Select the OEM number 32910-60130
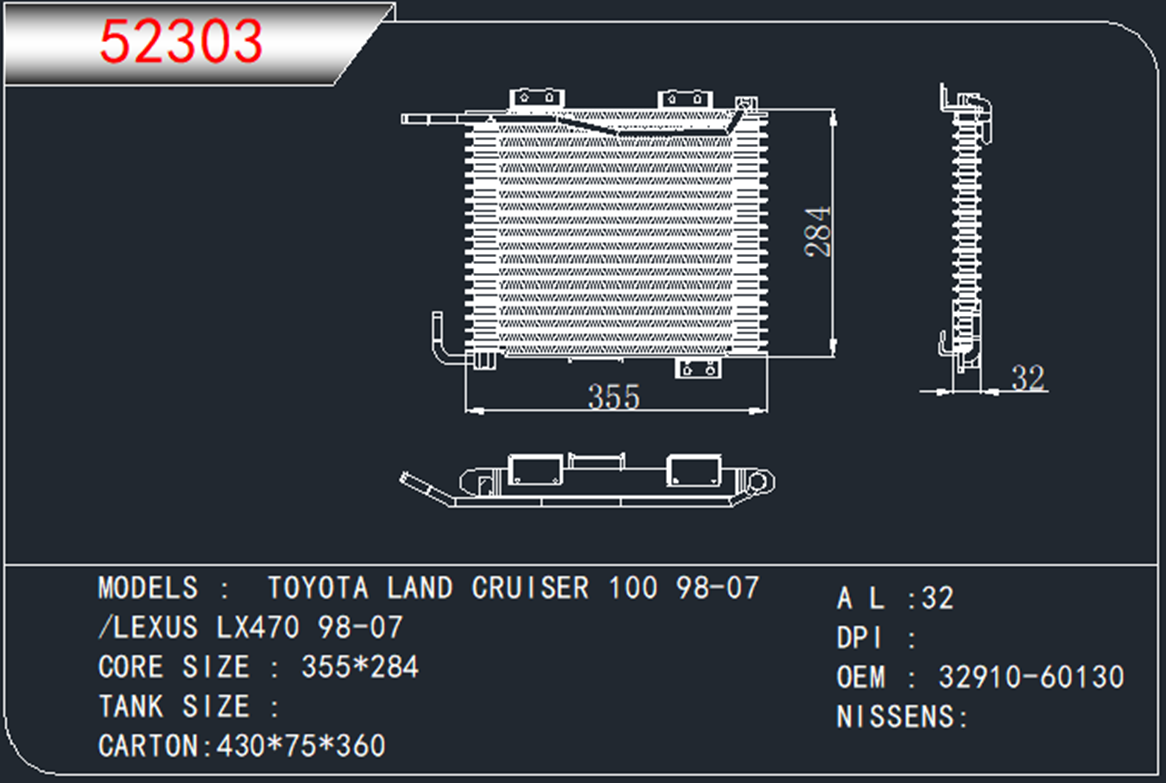The height and width of the screenshot is (783, 1166). pos(1030,677)
